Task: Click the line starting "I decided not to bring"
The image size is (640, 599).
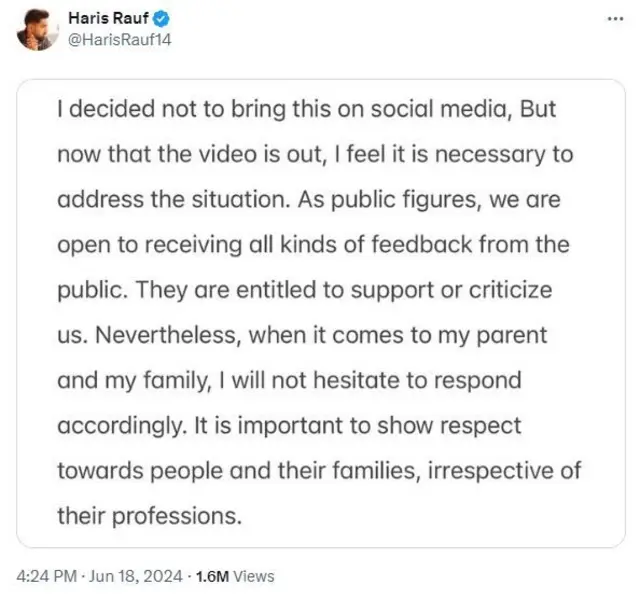Action: point(306,111)
